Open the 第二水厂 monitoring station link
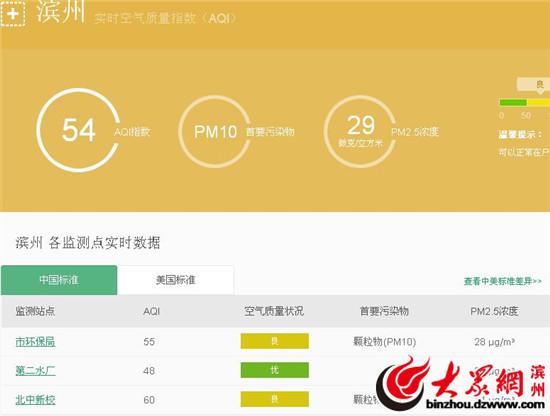 (x=35, y=370)
